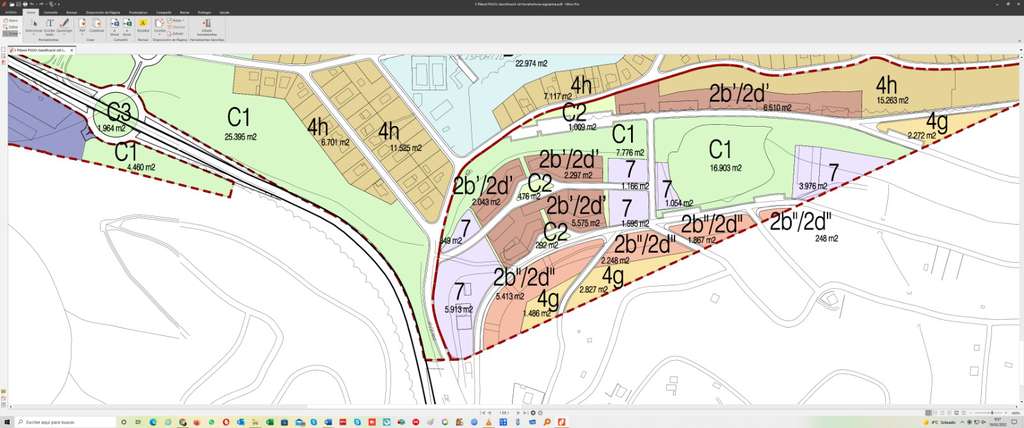This screenshot has height=428, width=1024.
Task: Toggle the Editar tool
Action: (11, 26)
